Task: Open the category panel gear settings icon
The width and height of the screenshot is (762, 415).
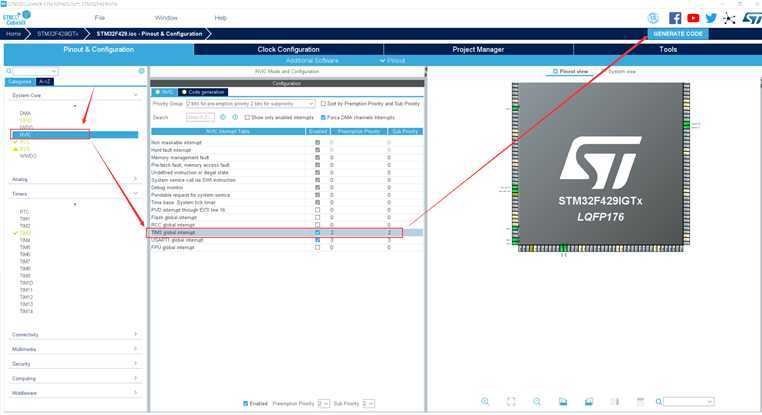Action: (x=141, y=71)
